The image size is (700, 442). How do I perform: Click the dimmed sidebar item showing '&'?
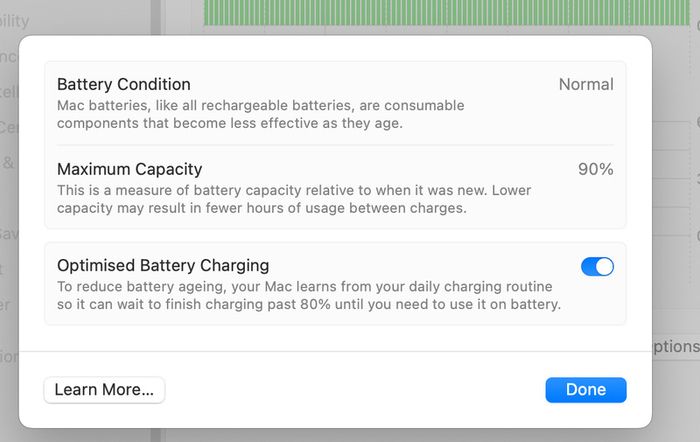click(x=8, y=163)
